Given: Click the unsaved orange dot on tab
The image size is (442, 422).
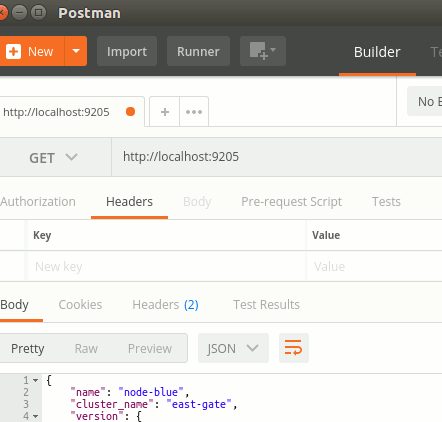Looking at the screenshot, I should click(x=131, y=112).
